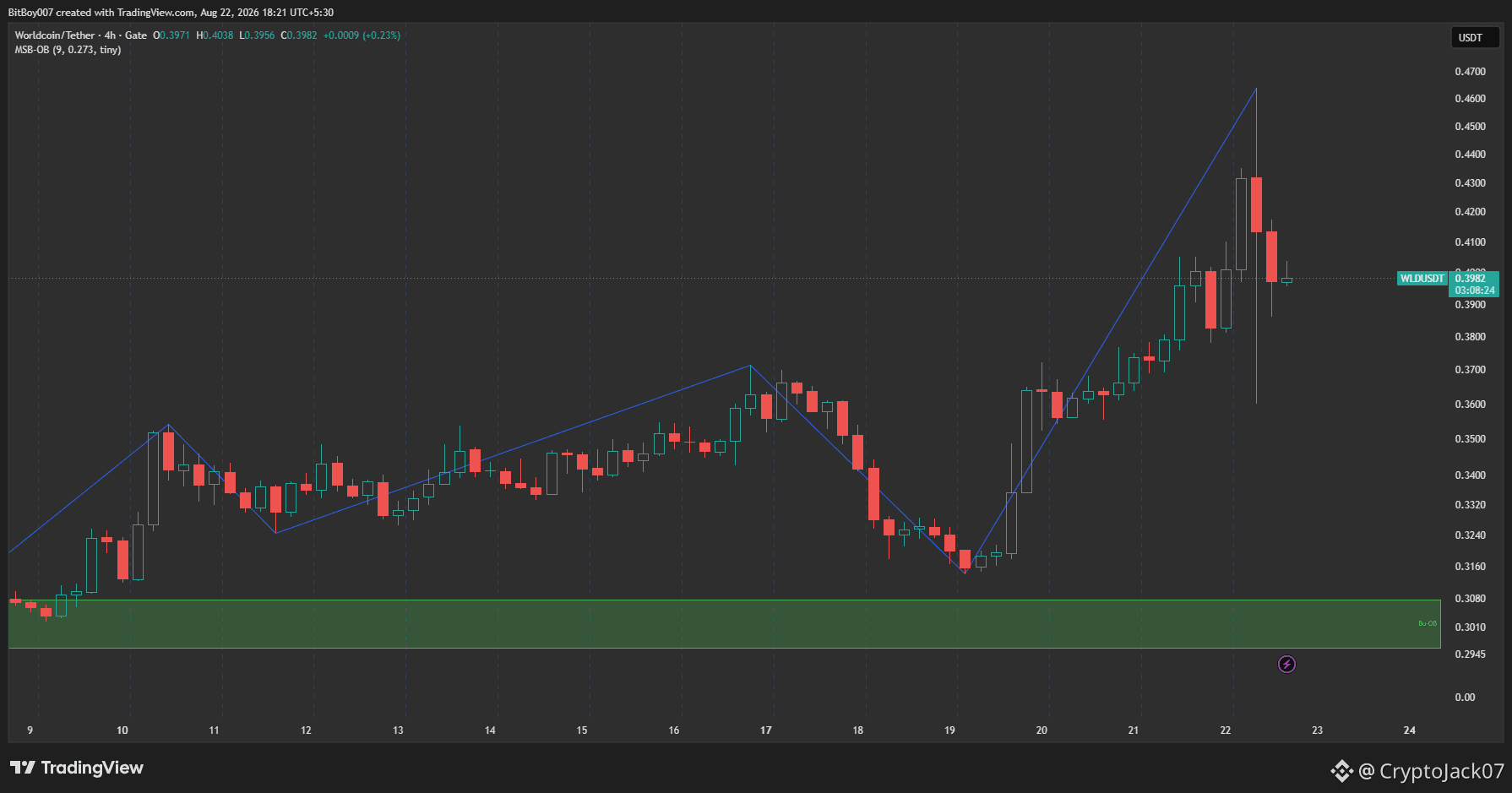Click the 0.3080 price axis label
The width and height of the screenshot is (1512, 793).
point(1470,599)
